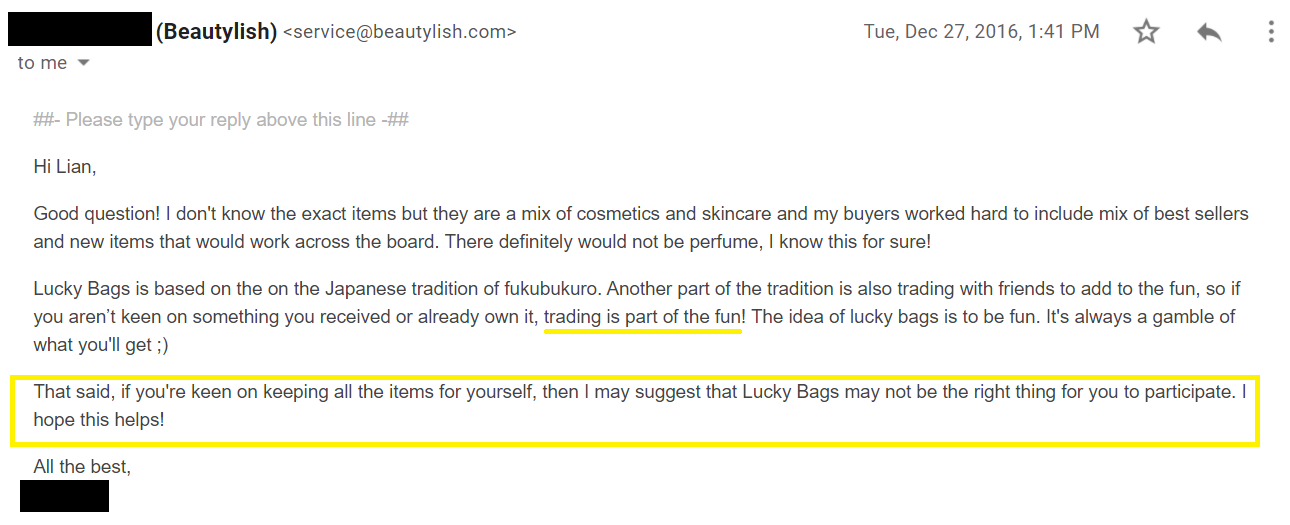This screenshot has height=525, width=1290.
Task: Star this Beautylish email
Action: click(x=1146, y=32)
